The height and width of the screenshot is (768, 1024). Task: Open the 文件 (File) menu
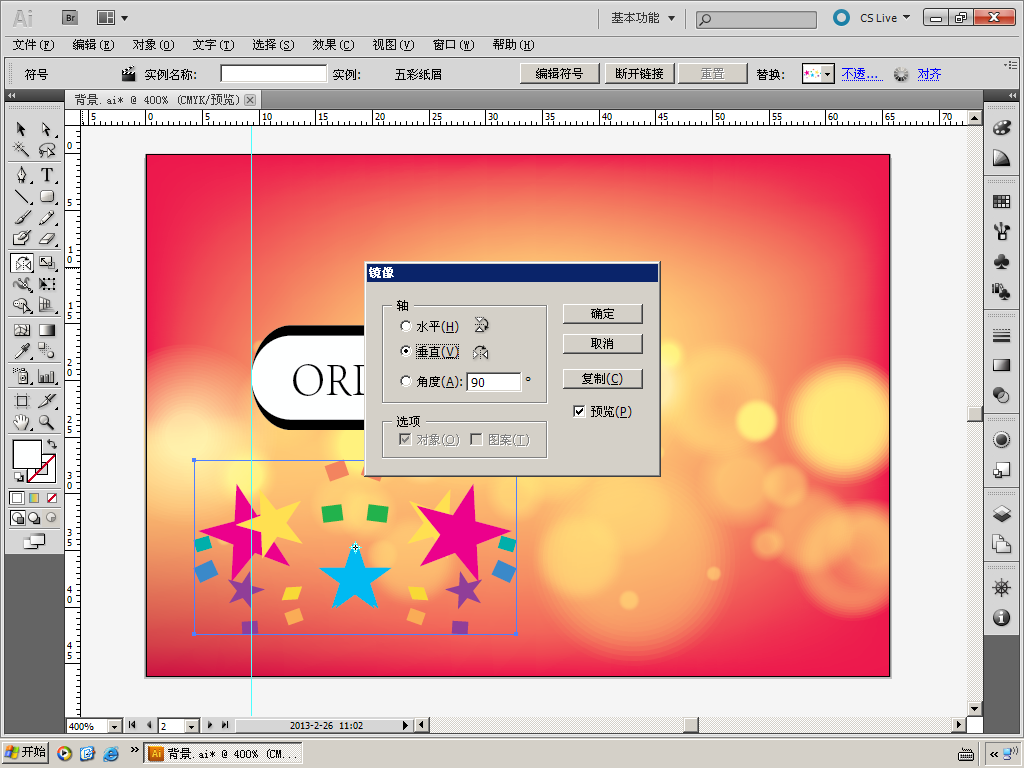pos(33,44)
